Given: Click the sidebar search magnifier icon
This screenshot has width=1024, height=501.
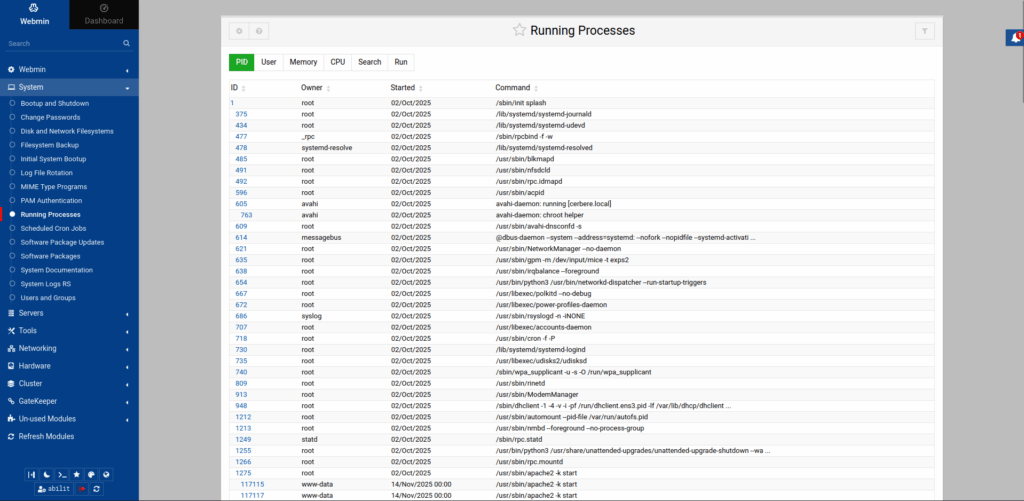Looking at the screenshot, I should (x=127, y=44).
